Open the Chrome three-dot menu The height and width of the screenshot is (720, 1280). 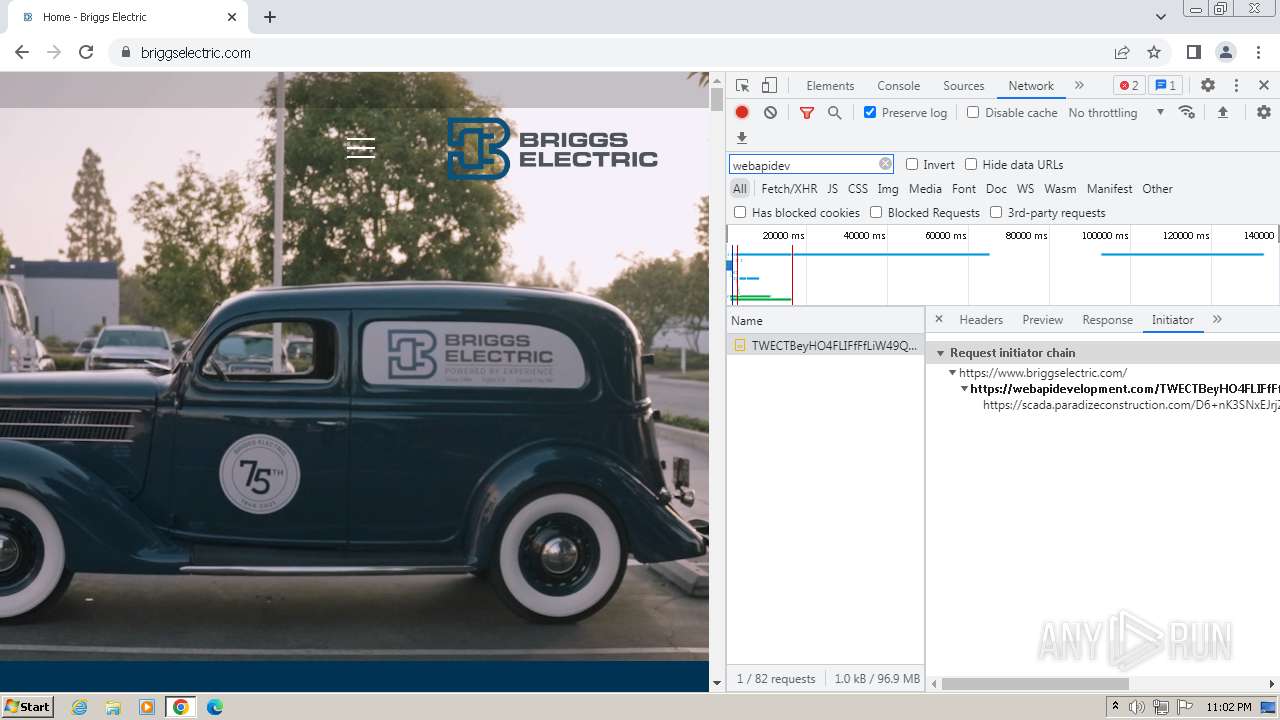(1258, 52)
